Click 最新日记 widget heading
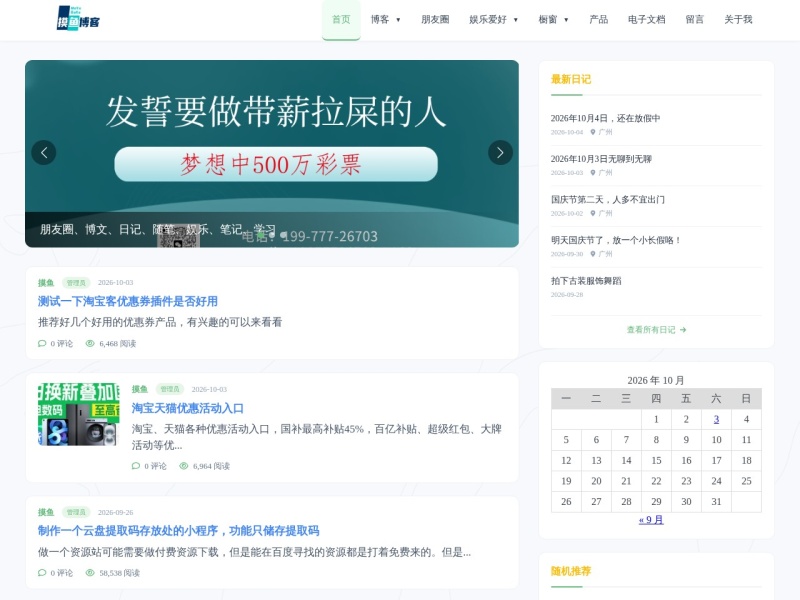Screen dimensions: 800x600 571,80
